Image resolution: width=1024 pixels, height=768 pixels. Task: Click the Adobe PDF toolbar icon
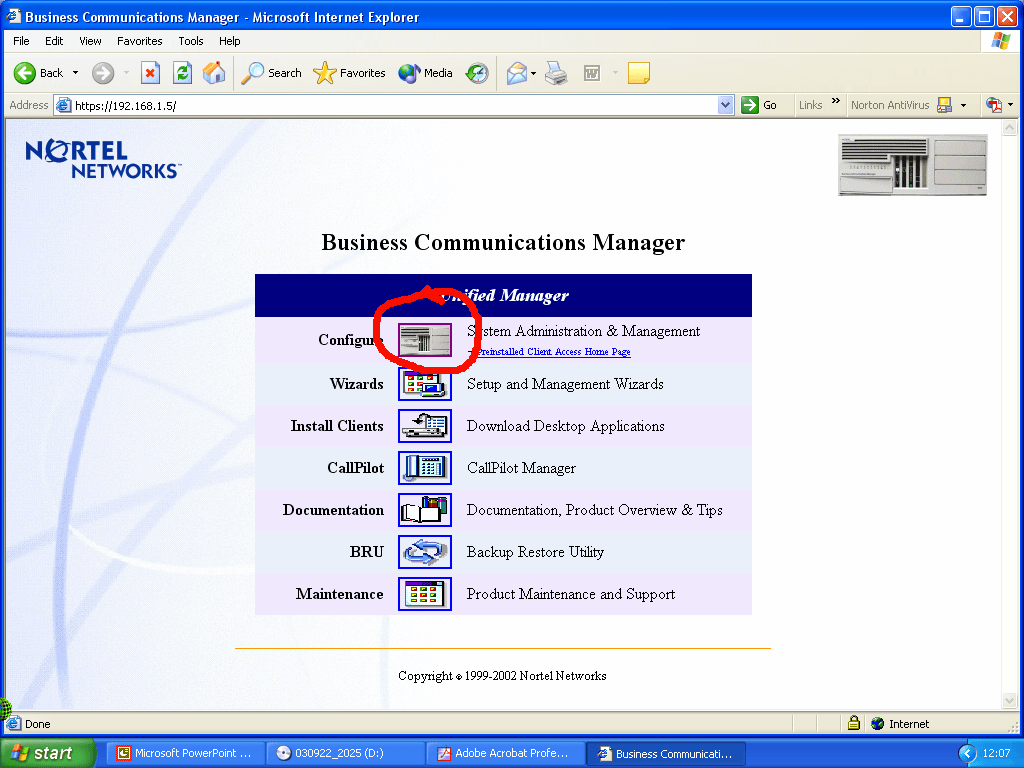(994, 105)
